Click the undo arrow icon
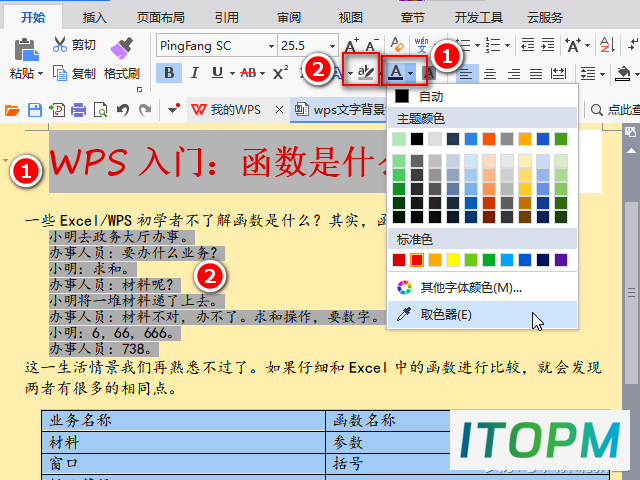 click(123, 110)
